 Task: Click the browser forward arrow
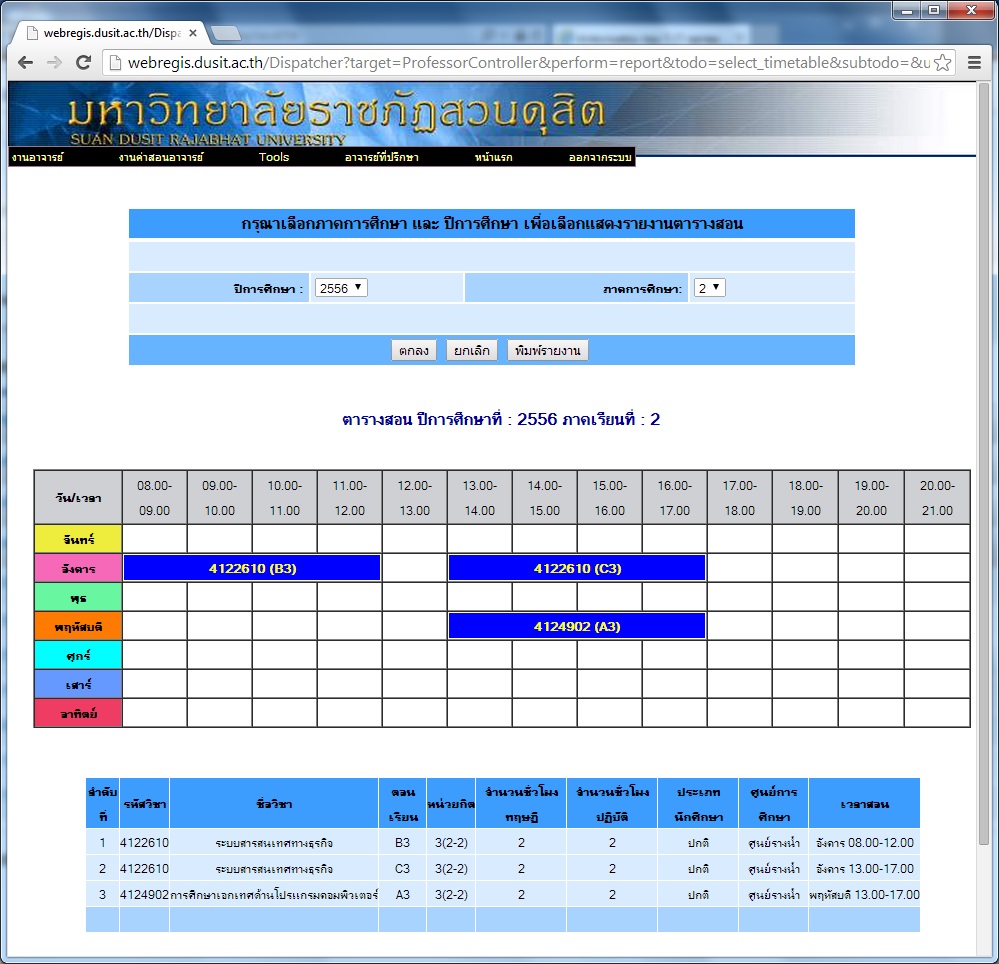tap(55, 62)
